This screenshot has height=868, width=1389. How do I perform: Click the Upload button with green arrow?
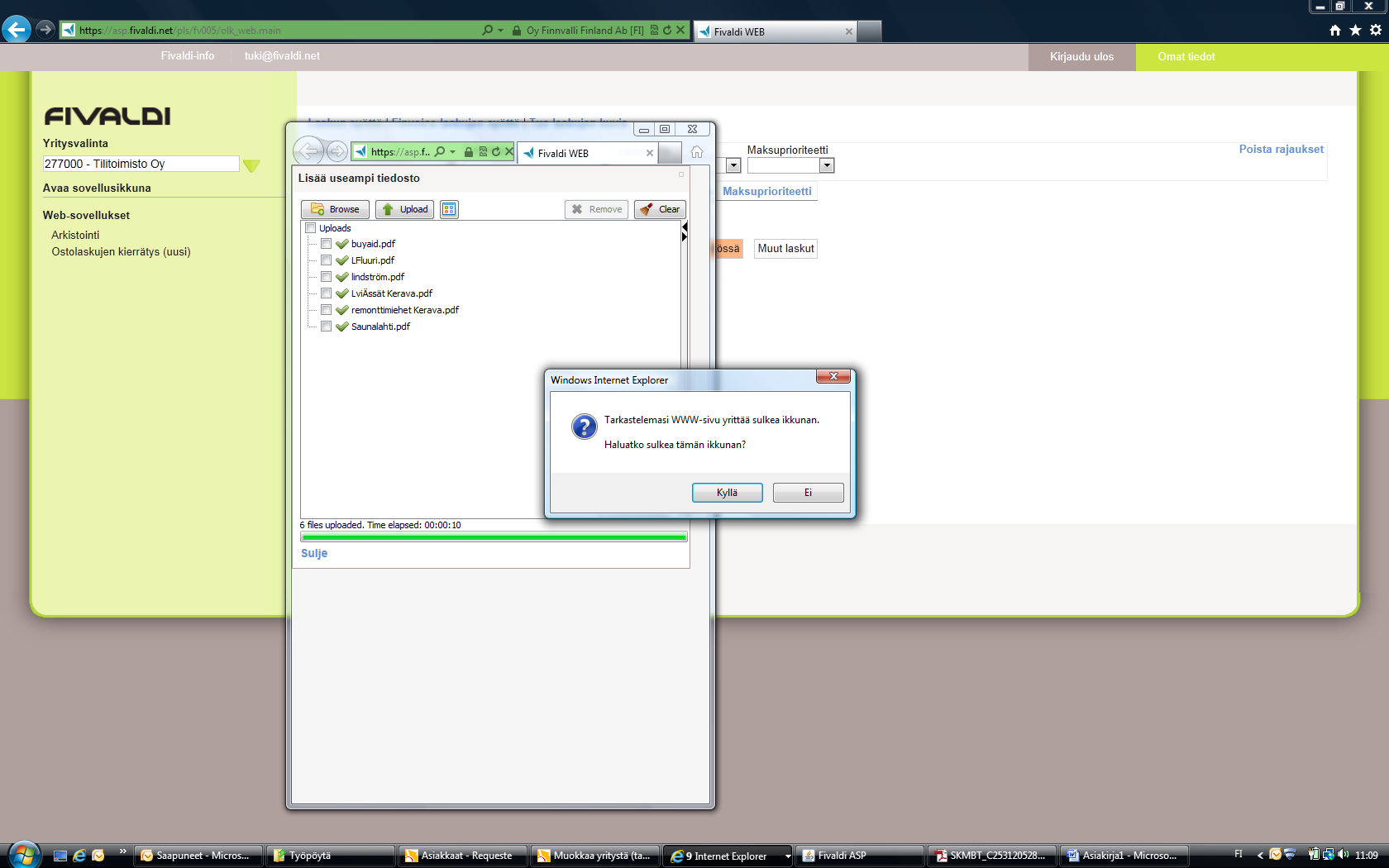tap(404, 209)
